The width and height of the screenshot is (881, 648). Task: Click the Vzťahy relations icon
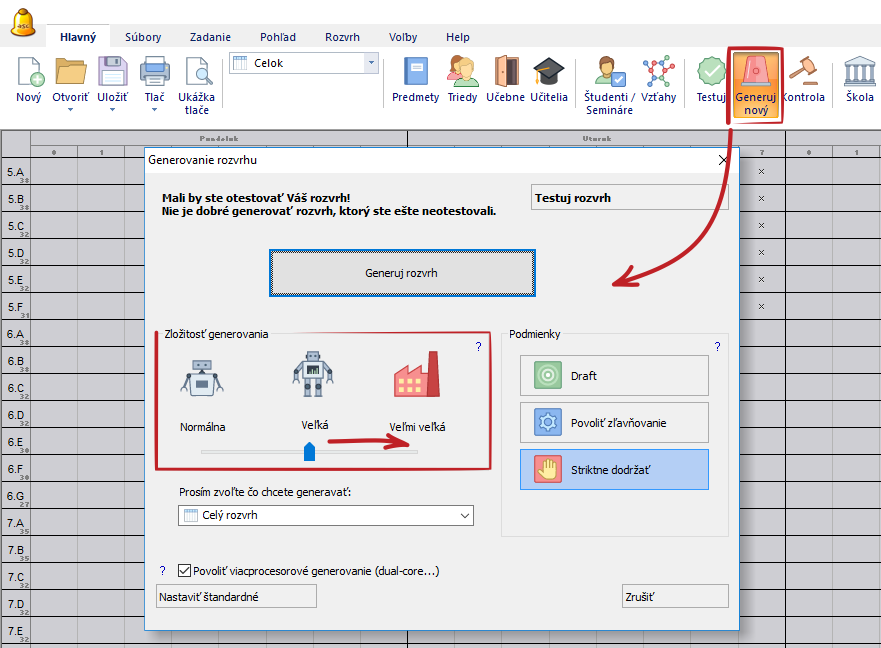[658, 72]
